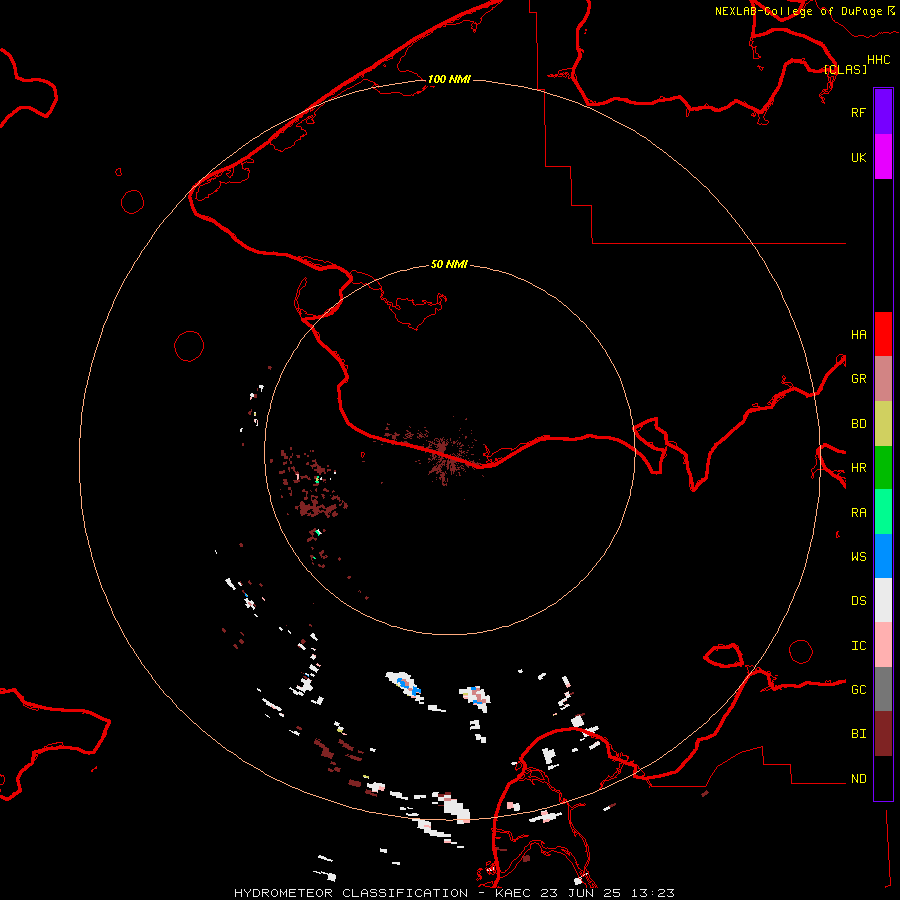Click the IC legend label
This screenshot has width=900, height=900.
(x=858, y=646)
